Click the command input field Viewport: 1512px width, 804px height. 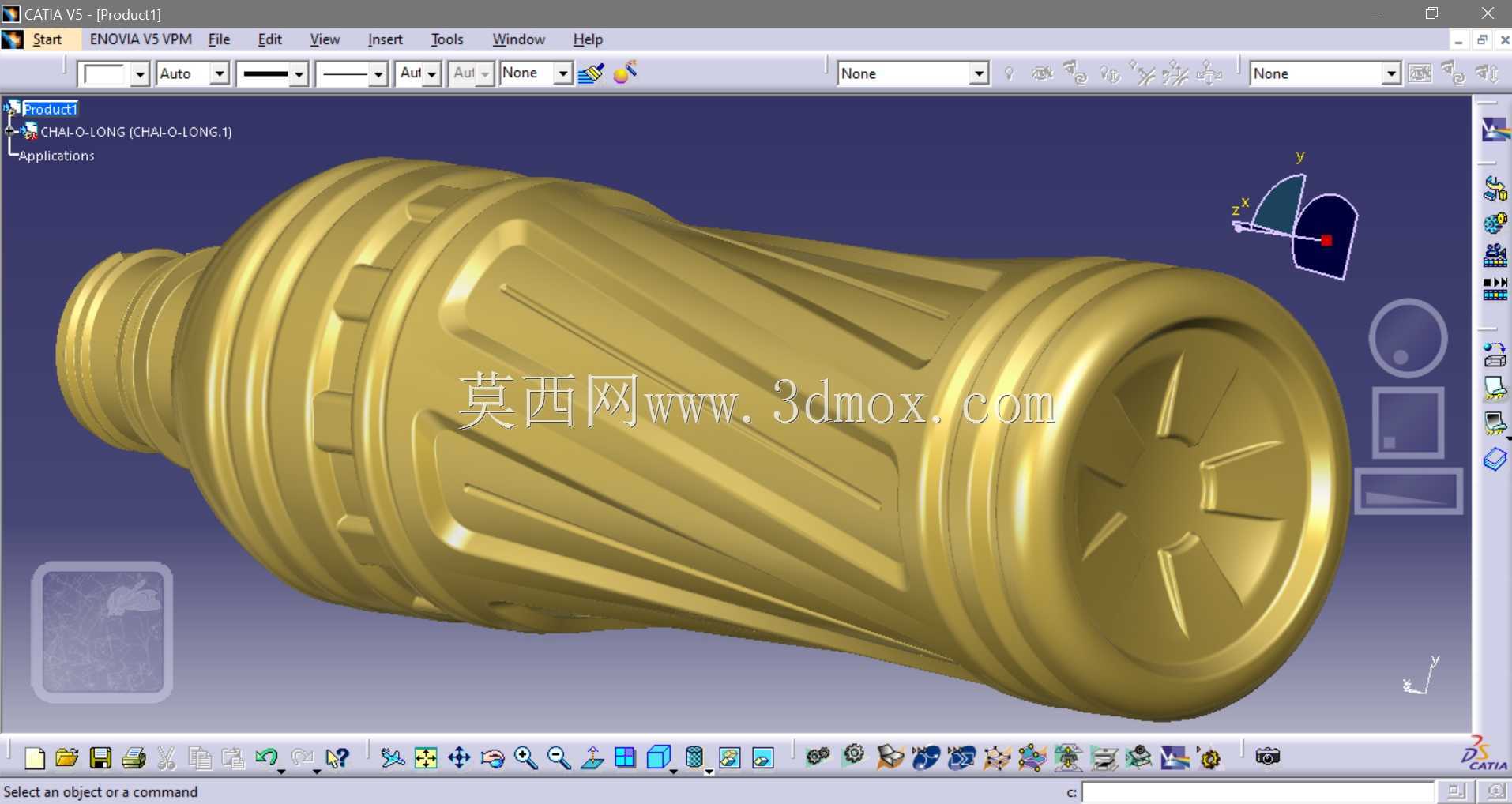pyautogui.click(x=1257, y=791)
